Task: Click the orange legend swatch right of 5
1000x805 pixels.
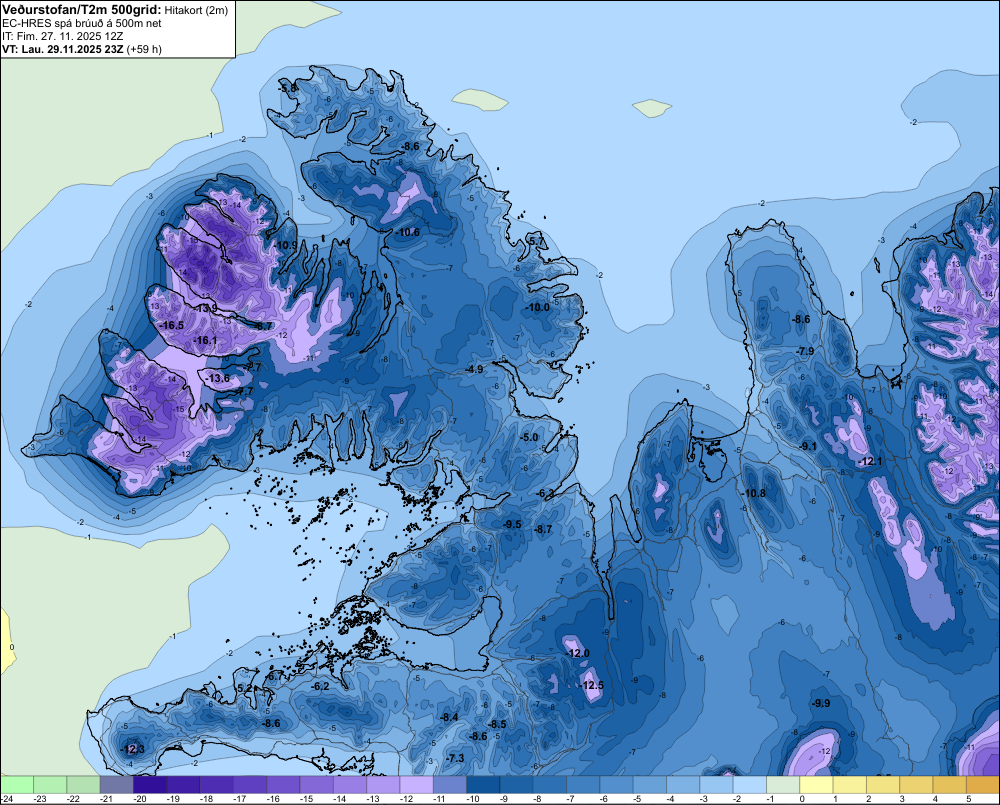Action: click(x=983, y=784)
